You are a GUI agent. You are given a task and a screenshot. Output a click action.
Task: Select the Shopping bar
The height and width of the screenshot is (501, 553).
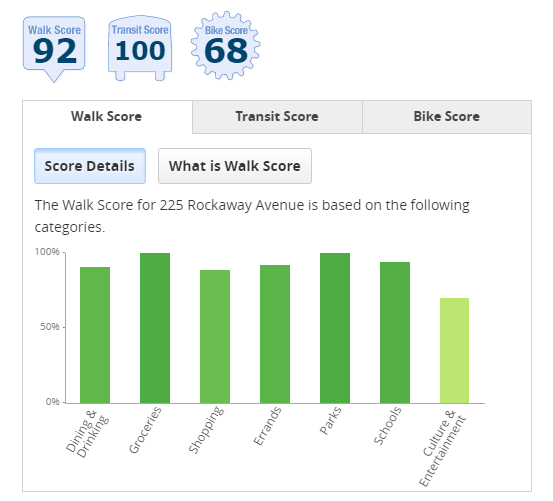tap(215, 336)
